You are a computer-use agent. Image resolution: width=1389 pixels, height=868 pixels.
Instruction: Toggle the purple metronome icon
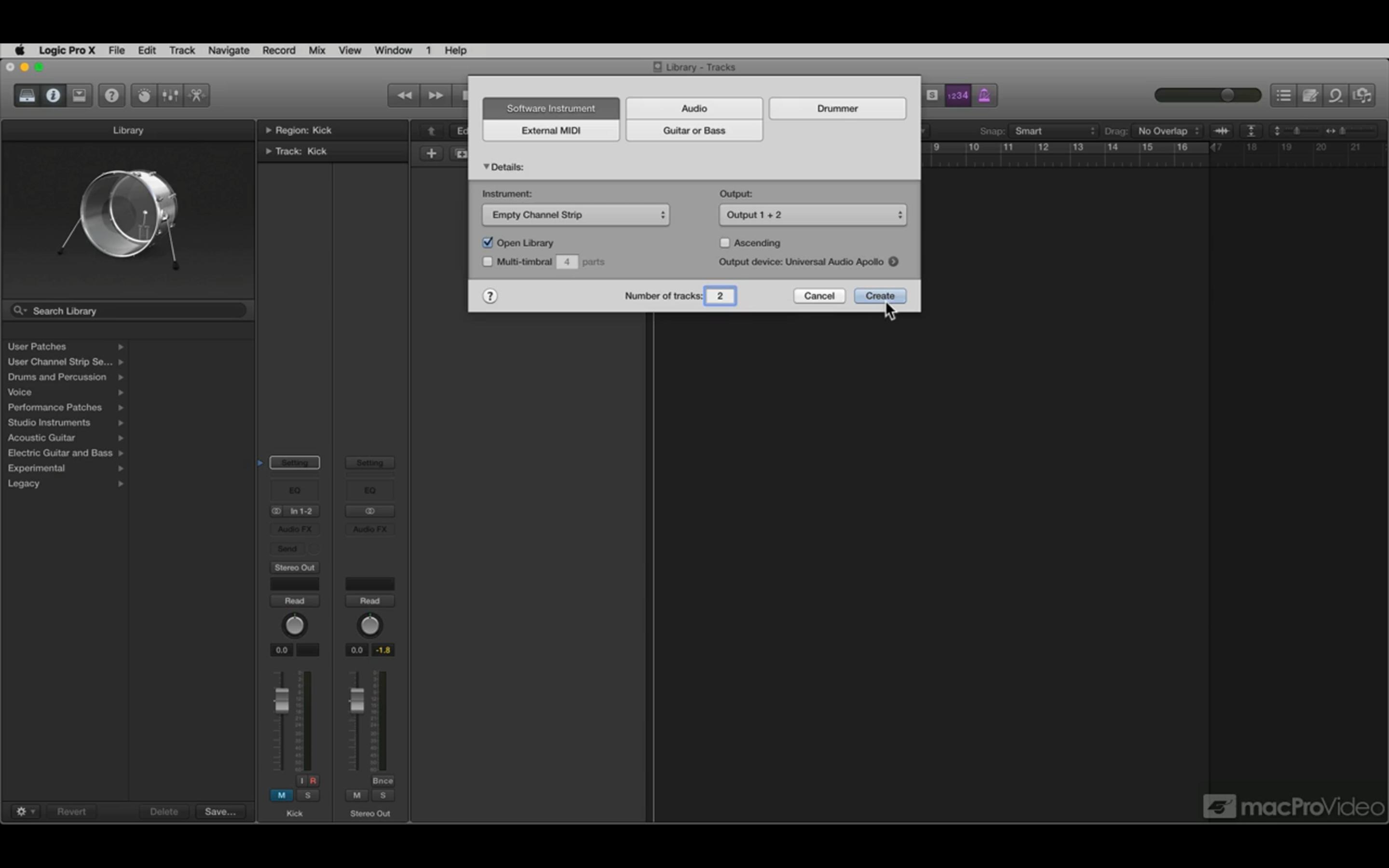pyautogui.click(x=984, y=95)
